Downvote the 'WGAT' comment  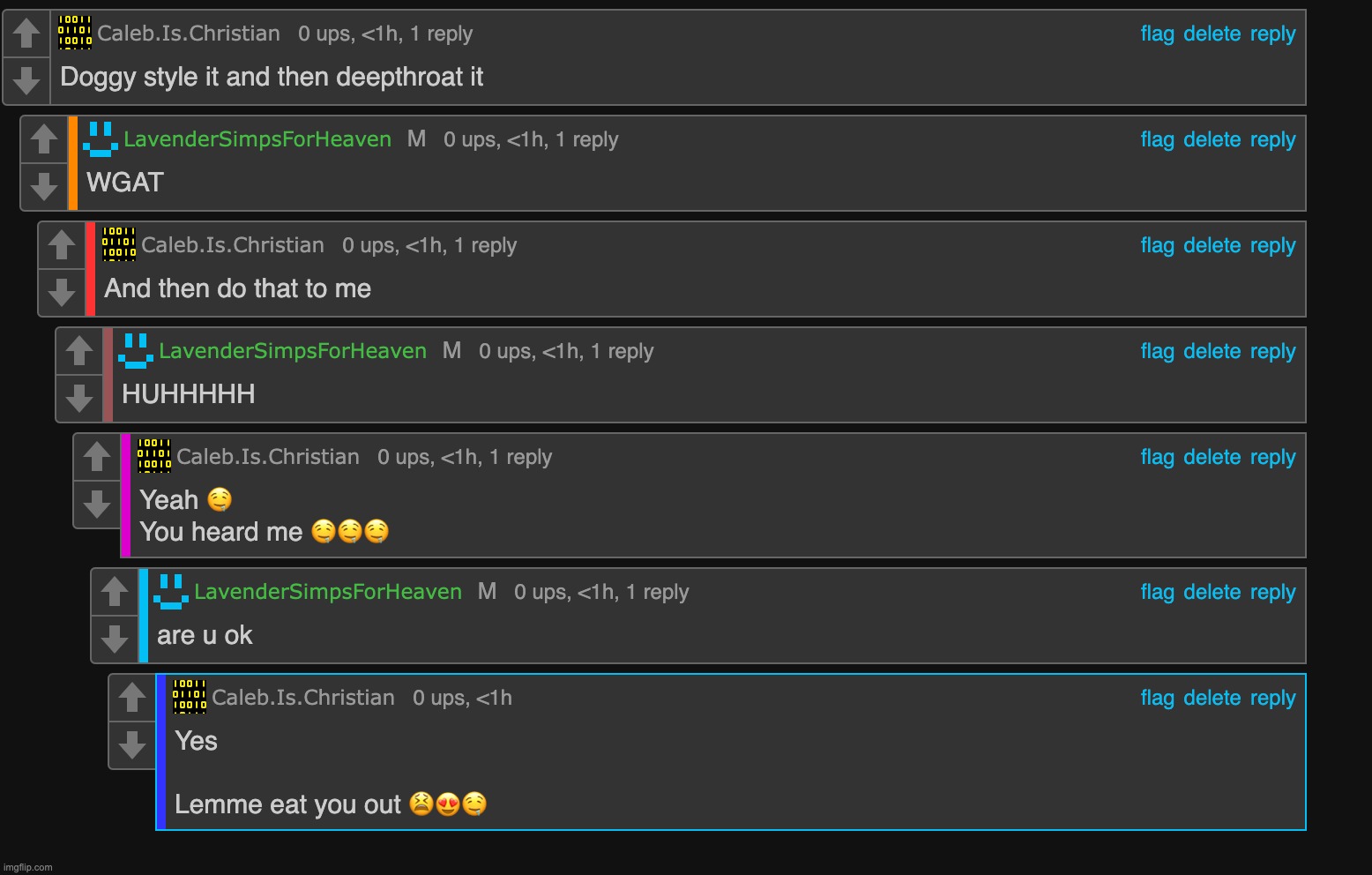point(44,186)
